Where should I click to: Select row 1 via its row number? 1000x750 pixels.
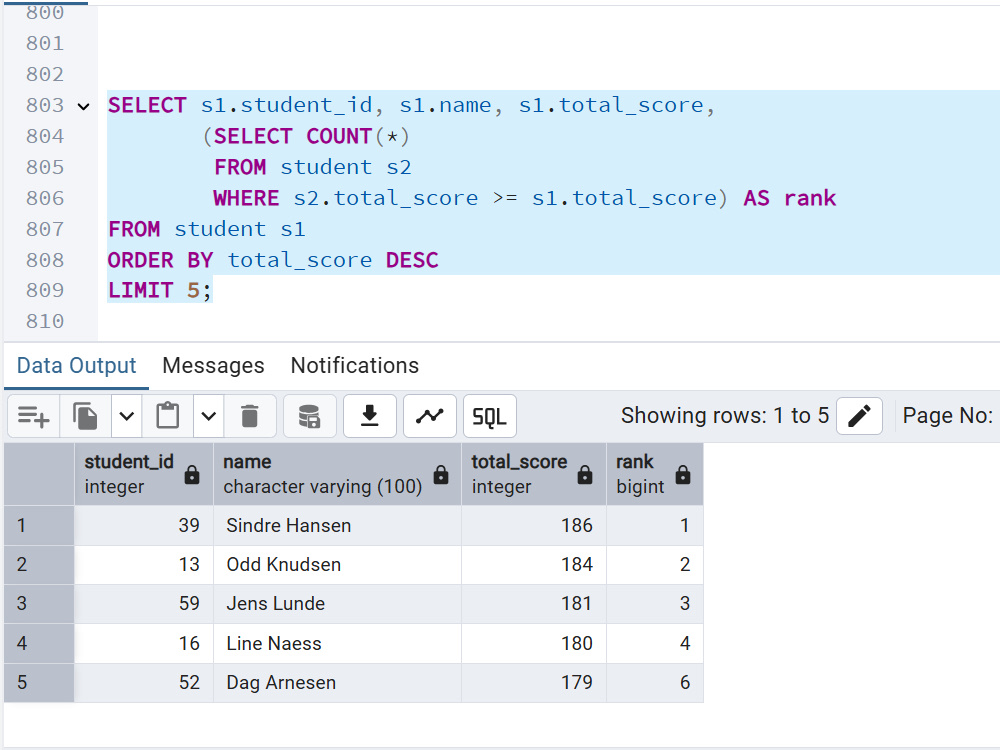[39, 526]
